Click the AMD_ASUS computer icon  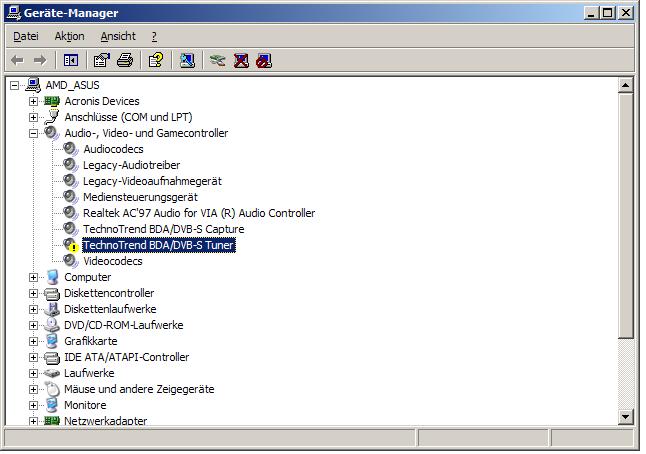pos(33,85)
